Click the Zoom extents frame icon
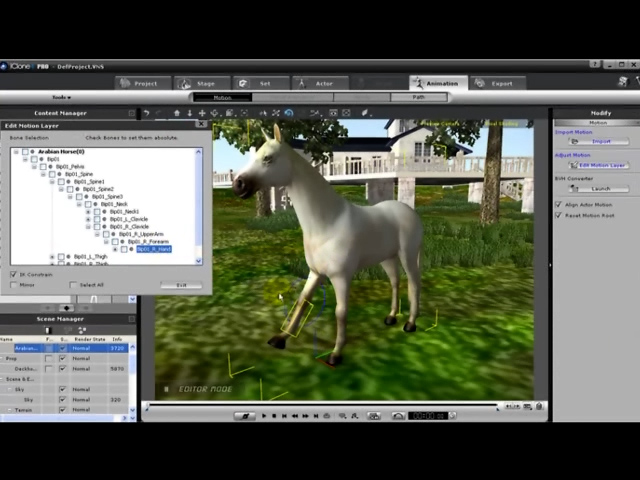The image size is (640, 480). [244, 113]
